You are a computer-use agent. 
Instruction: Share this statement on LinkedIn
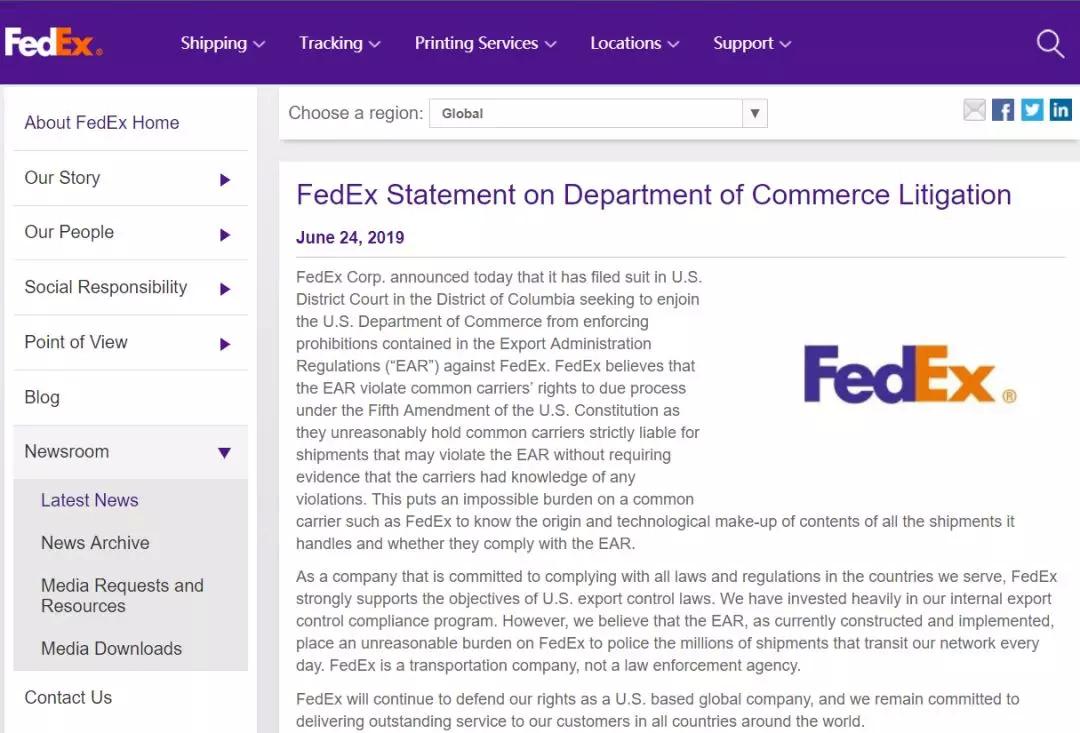coord(1060,110)
